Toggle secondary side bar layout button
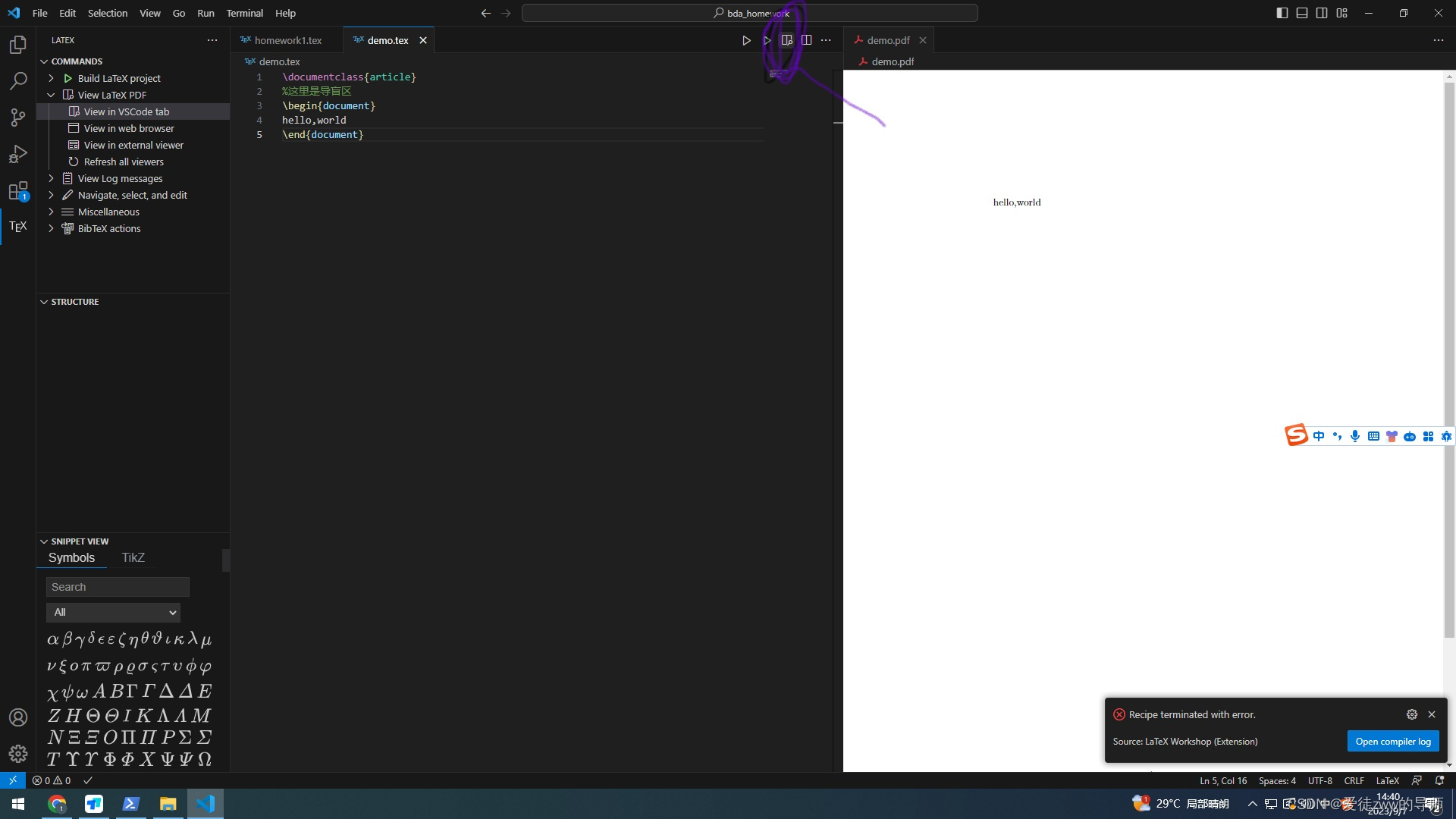 point(1322,13)
